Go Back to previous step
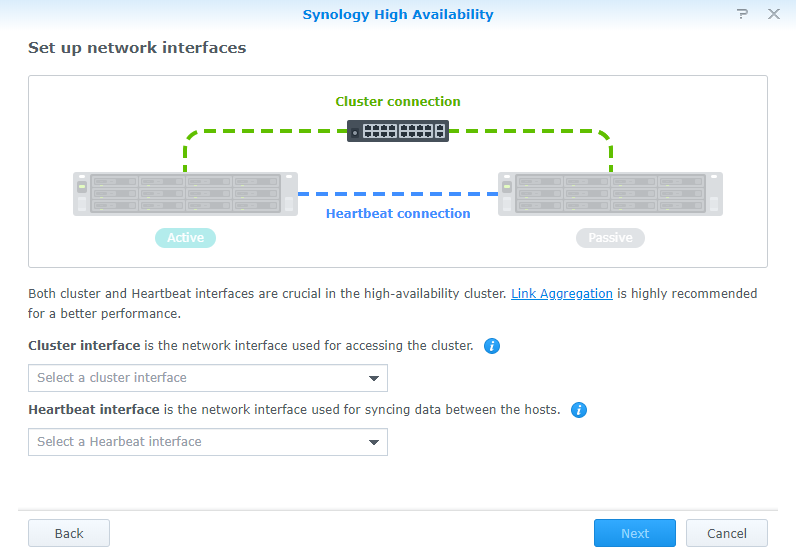This screenshot has height=553, width=796. coord(69,533)
